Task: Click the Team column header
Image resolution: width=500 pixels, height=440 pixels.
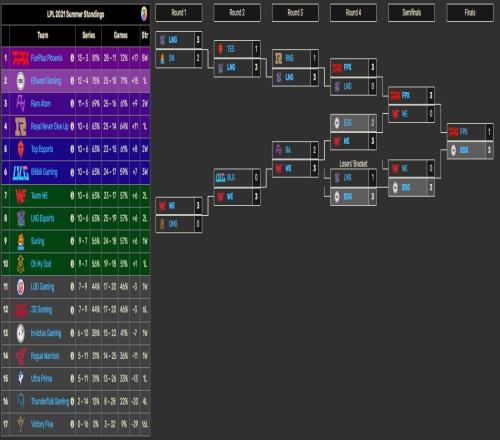Action: [43, 35]
